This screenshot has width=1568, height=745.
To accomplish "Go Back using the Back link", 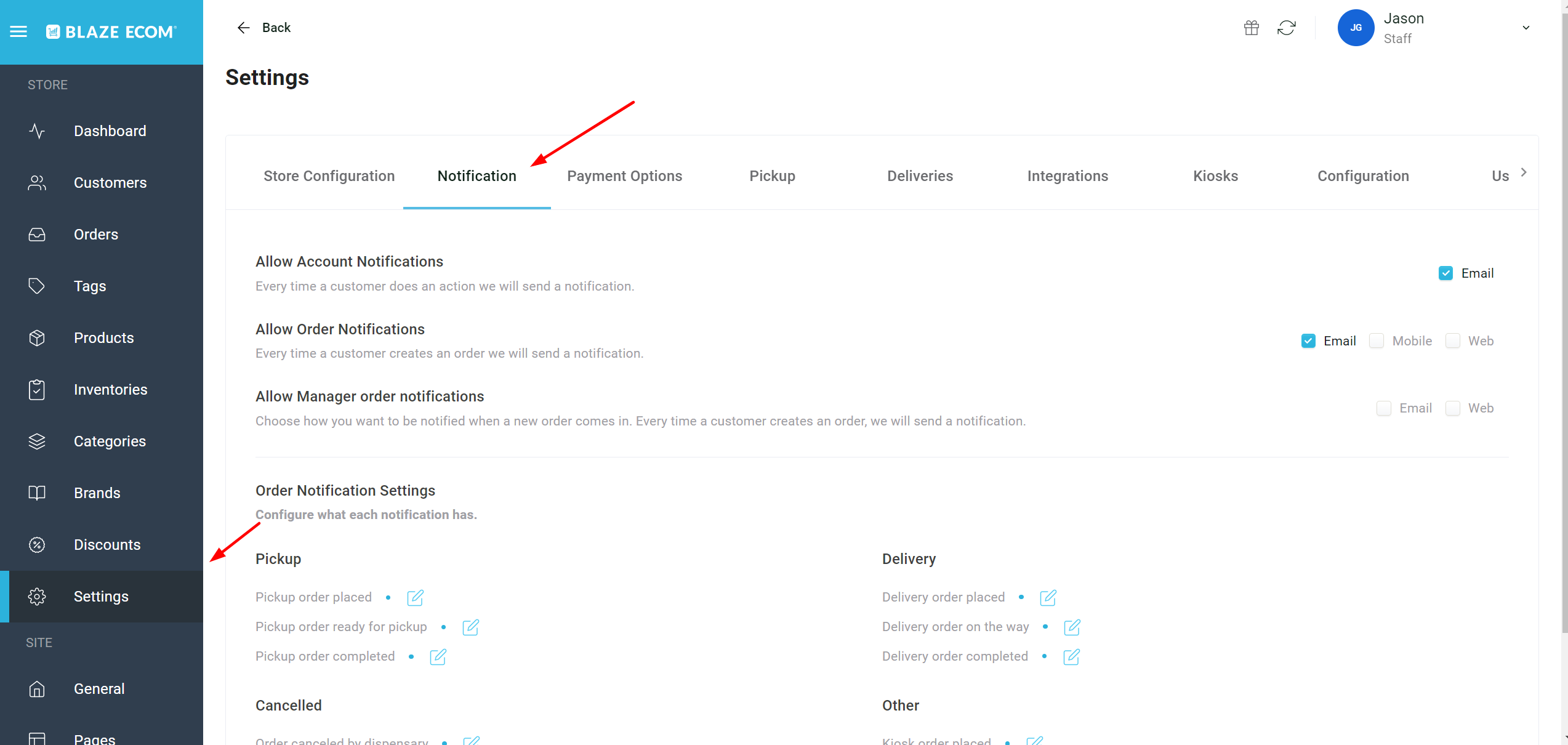I will [x=263, y=28].
